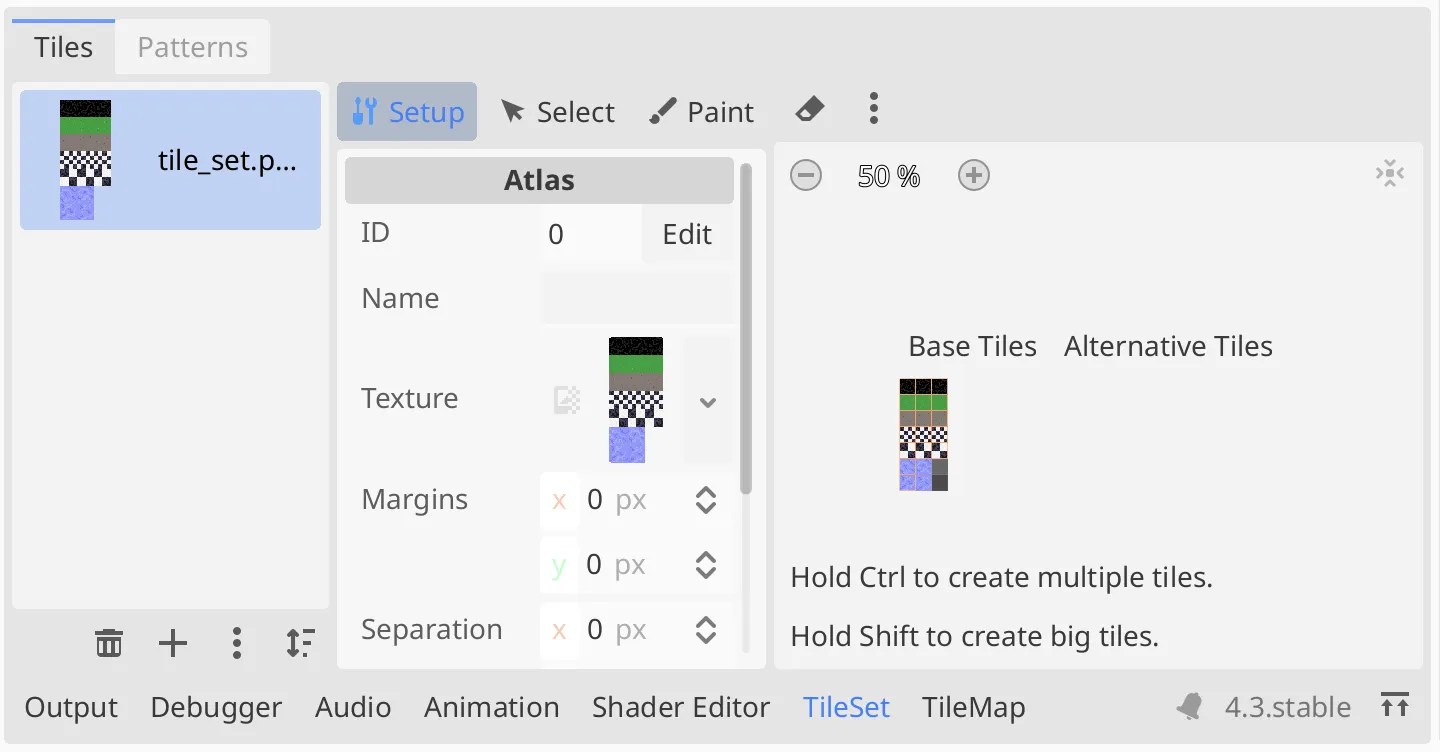Open the Texture dropdown arrow
The image size is (1440, 752).
click(x=708, y=402)
